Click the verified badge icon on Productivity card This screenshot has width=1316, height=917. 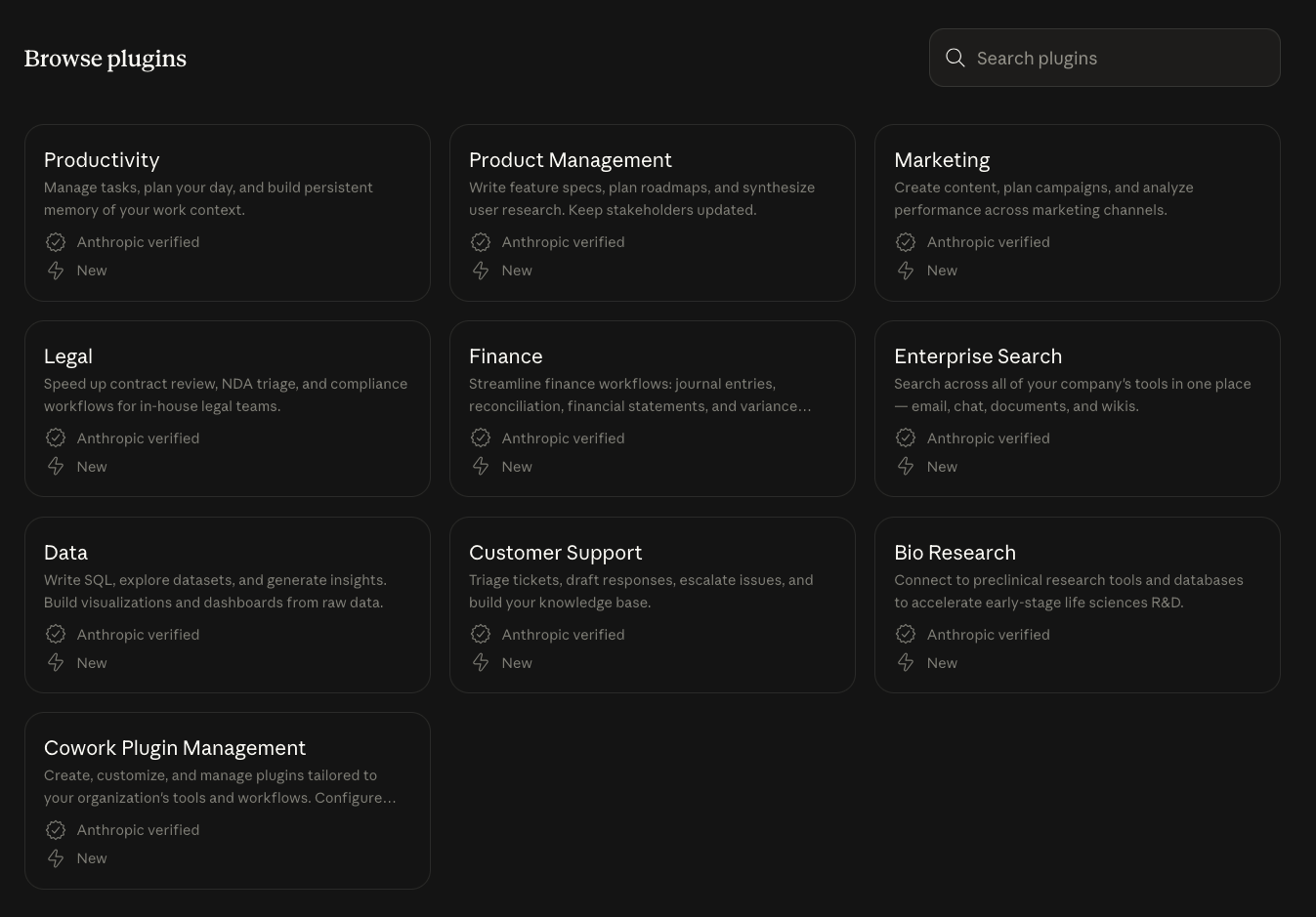pos(56,242)
